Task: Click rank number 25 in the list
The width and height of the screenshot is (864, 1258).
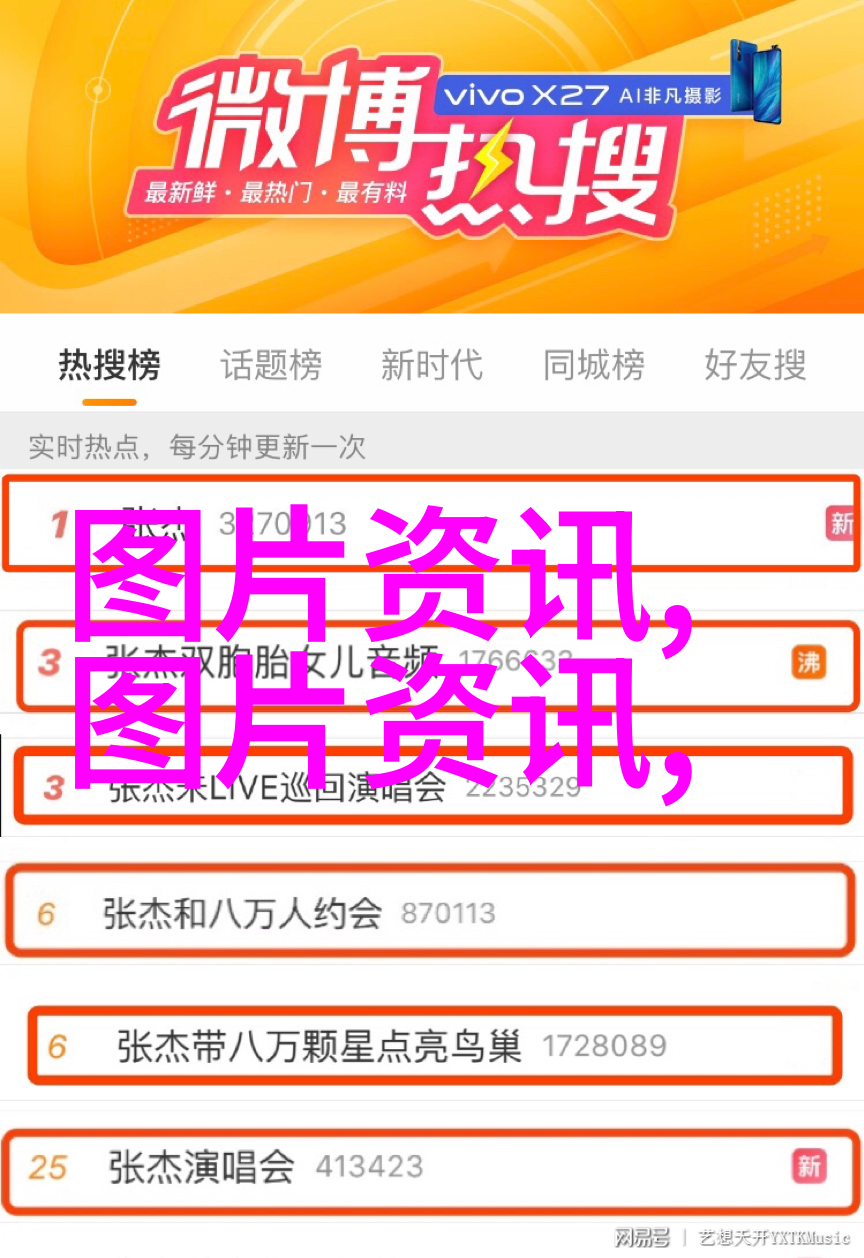Action: pyautogui.click(x=48, y=1166)
